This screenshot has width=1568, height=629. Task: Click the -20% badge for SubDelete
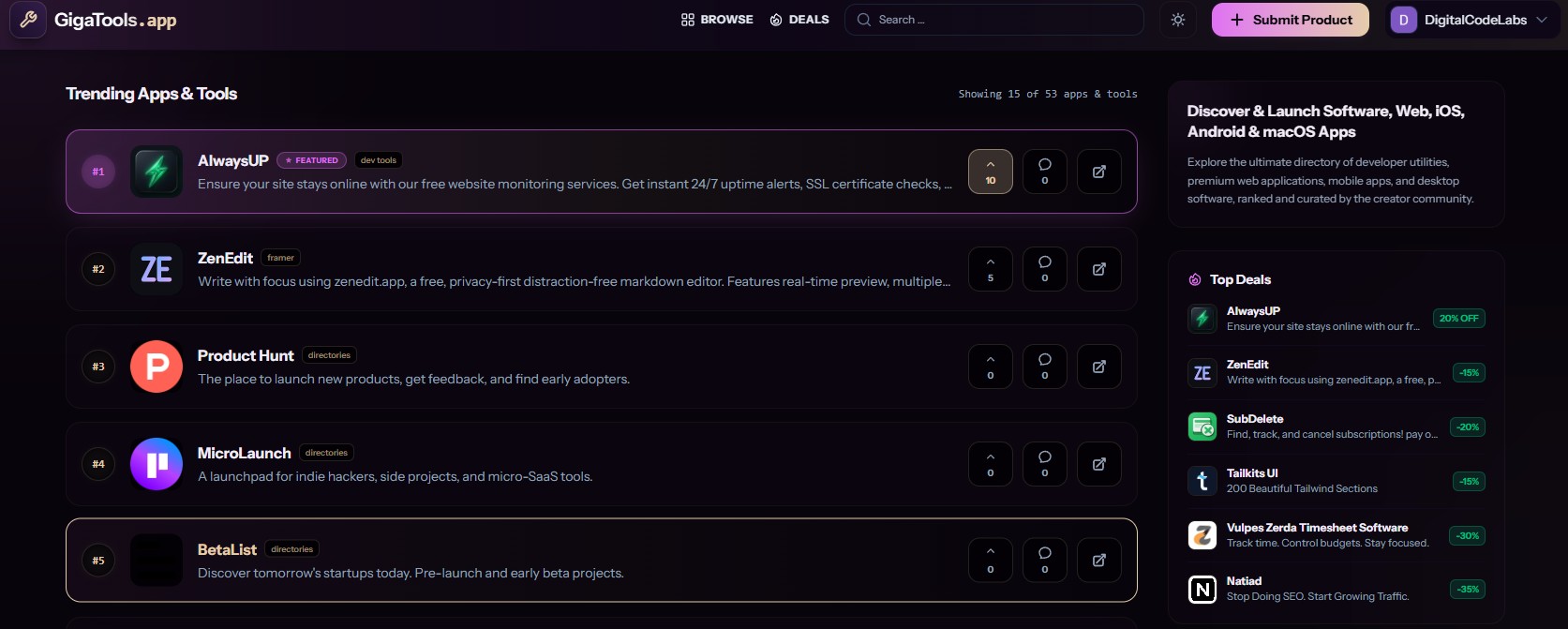tap(1468, 427)
